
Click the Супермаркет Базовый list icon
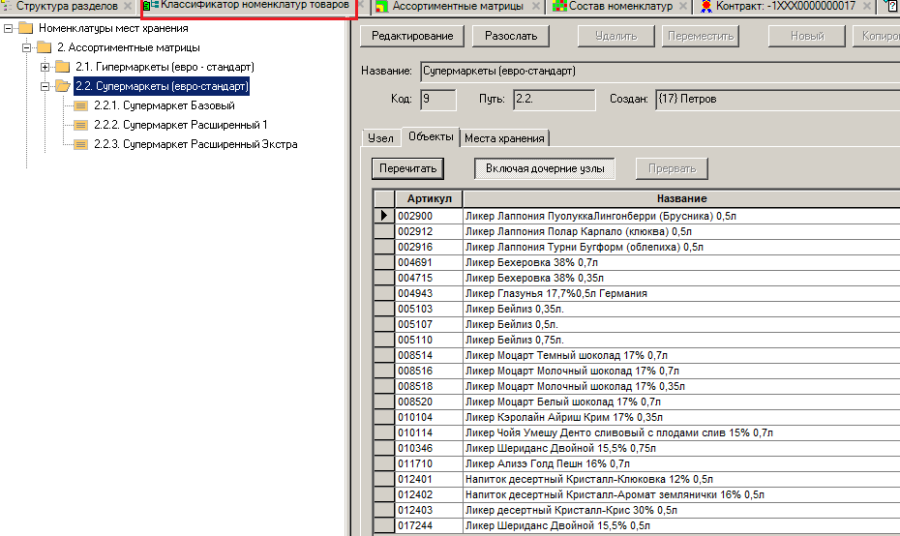pos(81,106)
